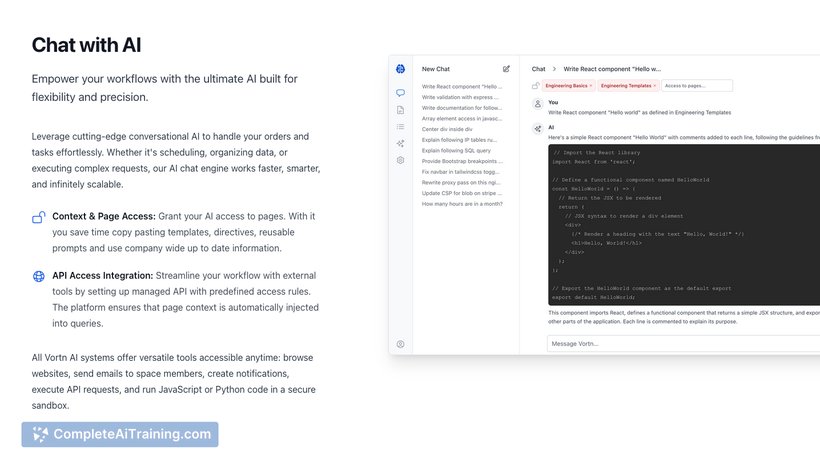Image resolution: width=820 pixels, height=460 pixels.
Task: Click the 'You' sender name
Action: click(x=553, y=102)
